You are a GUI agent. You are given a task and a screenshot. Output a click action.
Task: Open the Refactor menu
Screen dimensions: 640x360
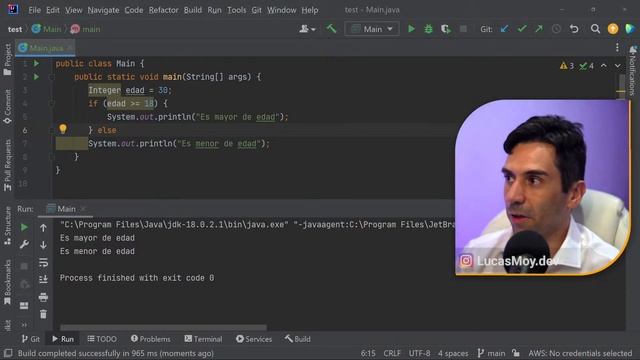(x=163, y=10)
